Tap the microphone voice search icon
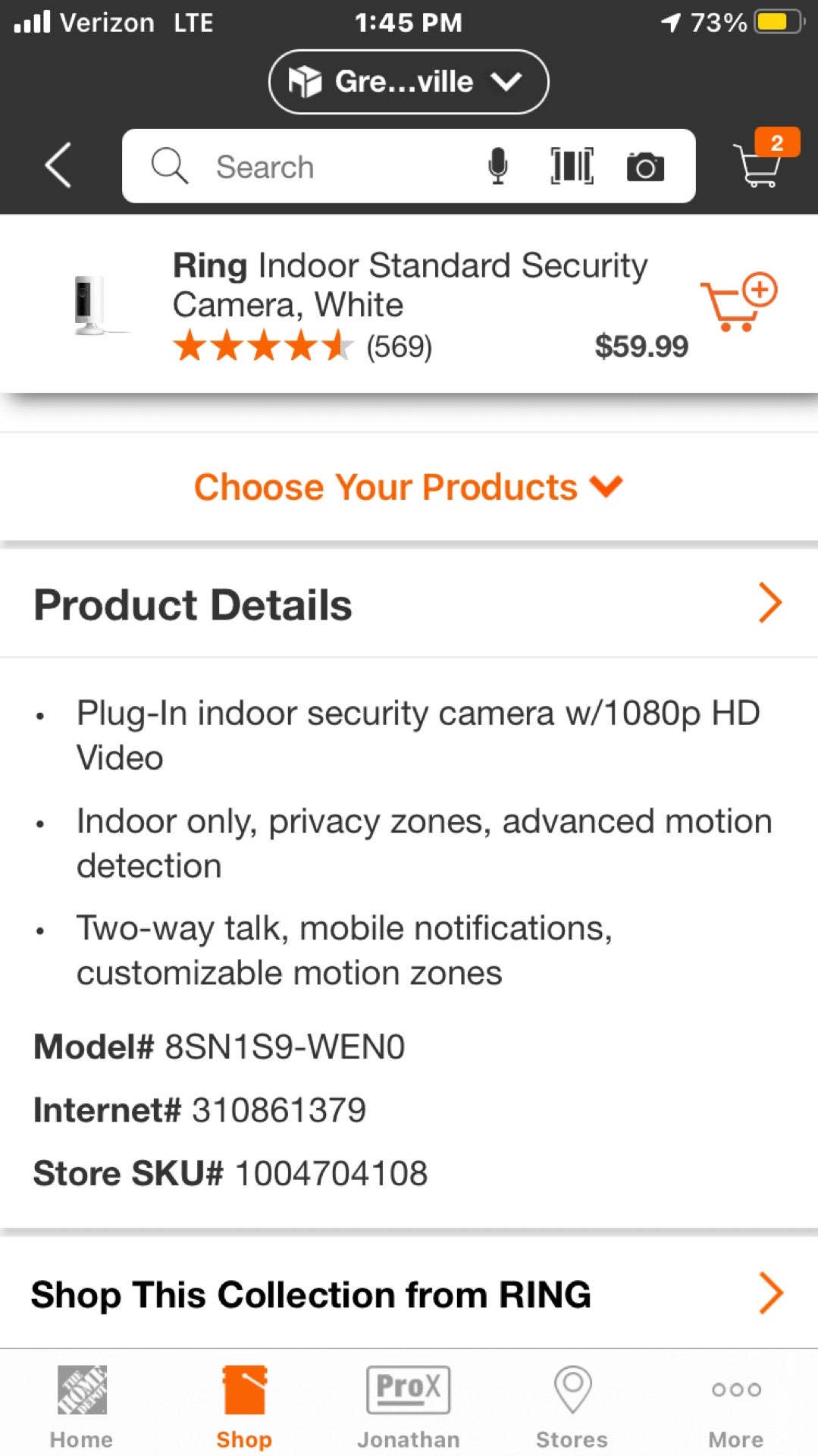 (497, 166)
